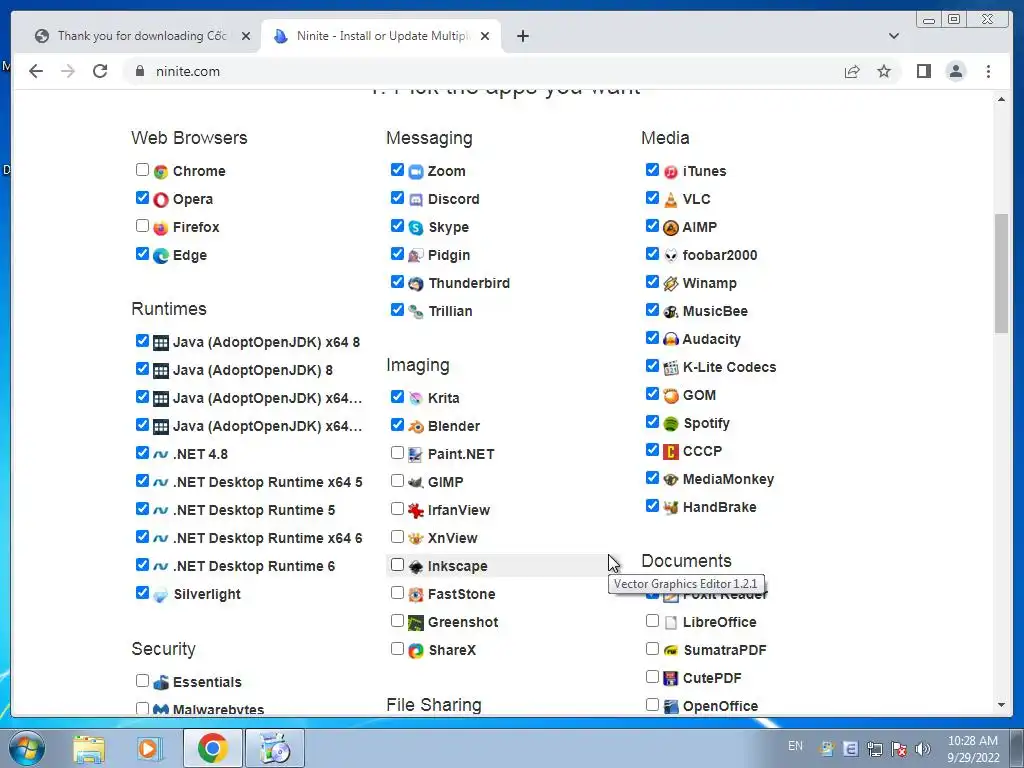The width and height of the screenshot is (1024, 768).
Task: Click the MusicBee label
Action: click(715, 312)
